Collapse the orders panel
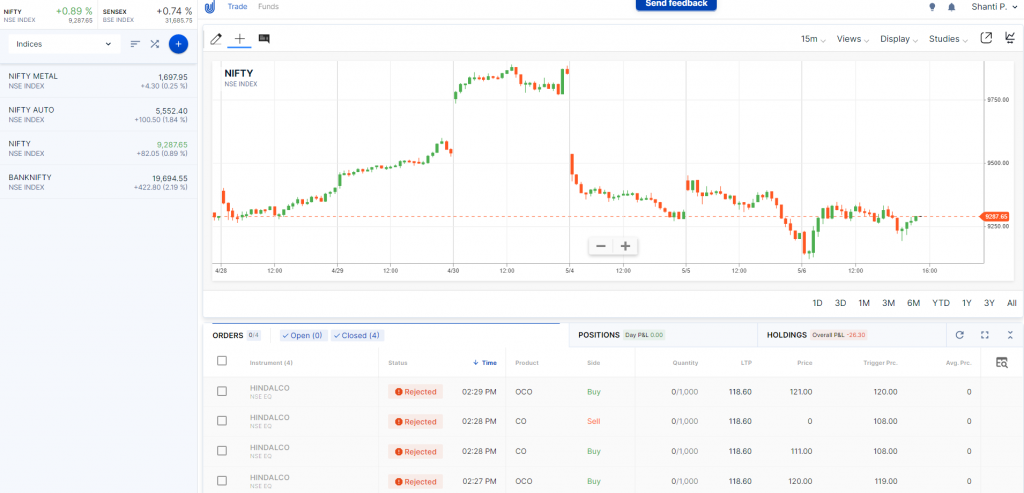Screen dimensions: 1024x493 point(1010,335)
